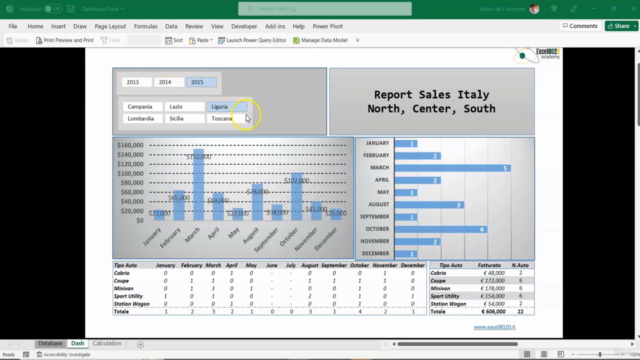Viewport: 640px width, 360px height.
Task: Open the Review ribbon tab
Action: coord(194,26)
